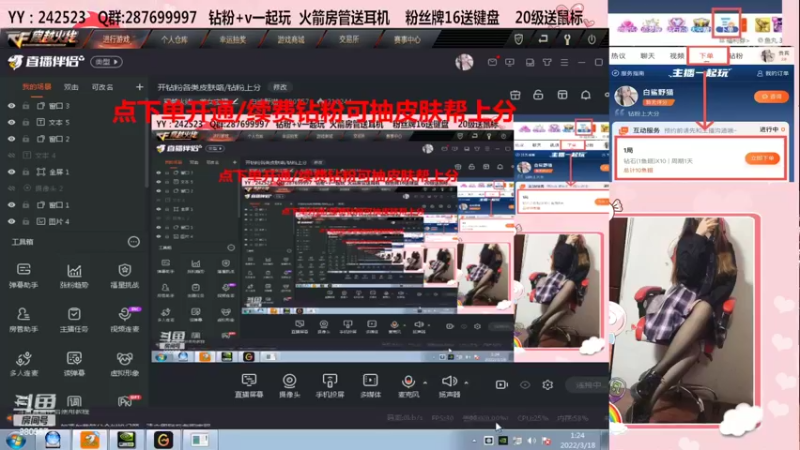800x450 pixels.
Task: Click the gift box icon in toolbar row
Action: point(515,95)
